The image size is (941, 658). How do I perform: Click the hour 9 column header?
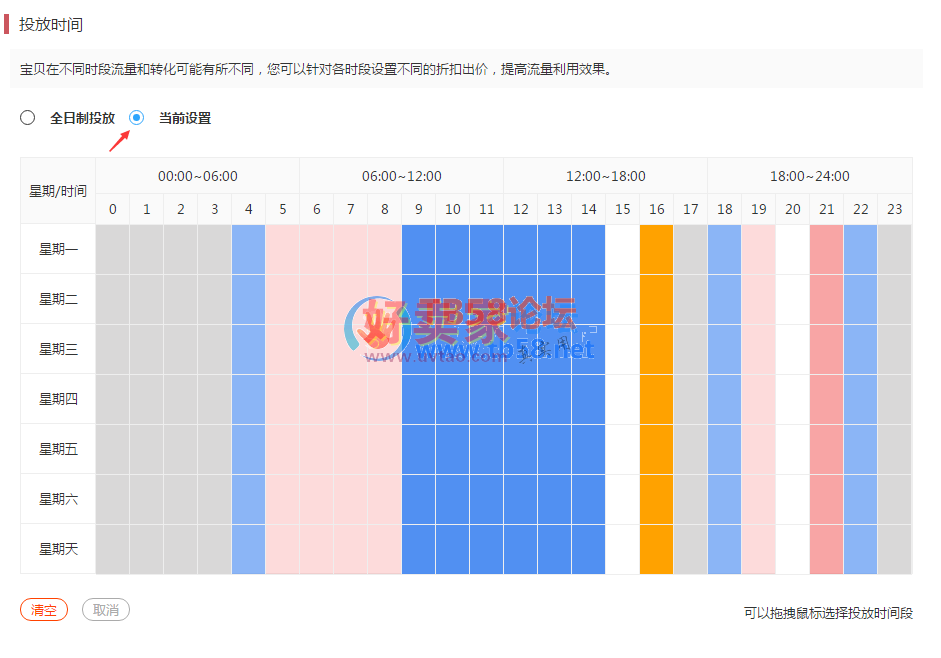coord(418,209)
